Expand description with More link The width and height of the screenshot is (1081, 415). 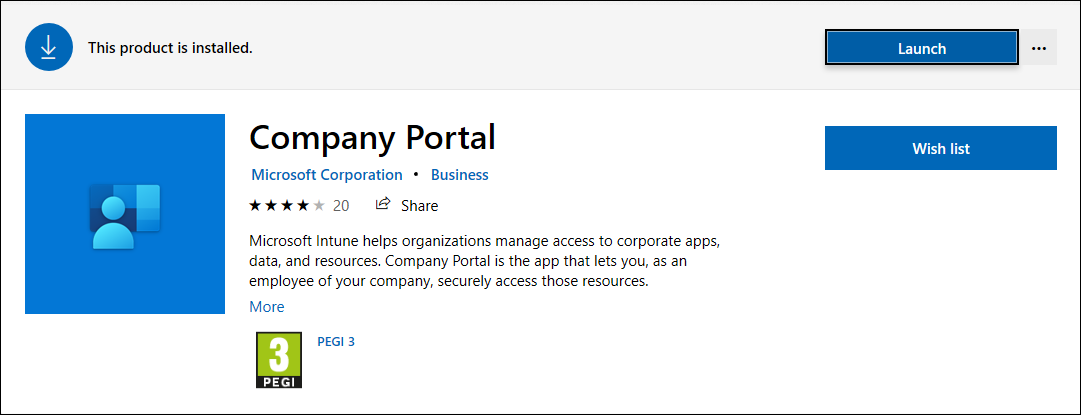267,307
